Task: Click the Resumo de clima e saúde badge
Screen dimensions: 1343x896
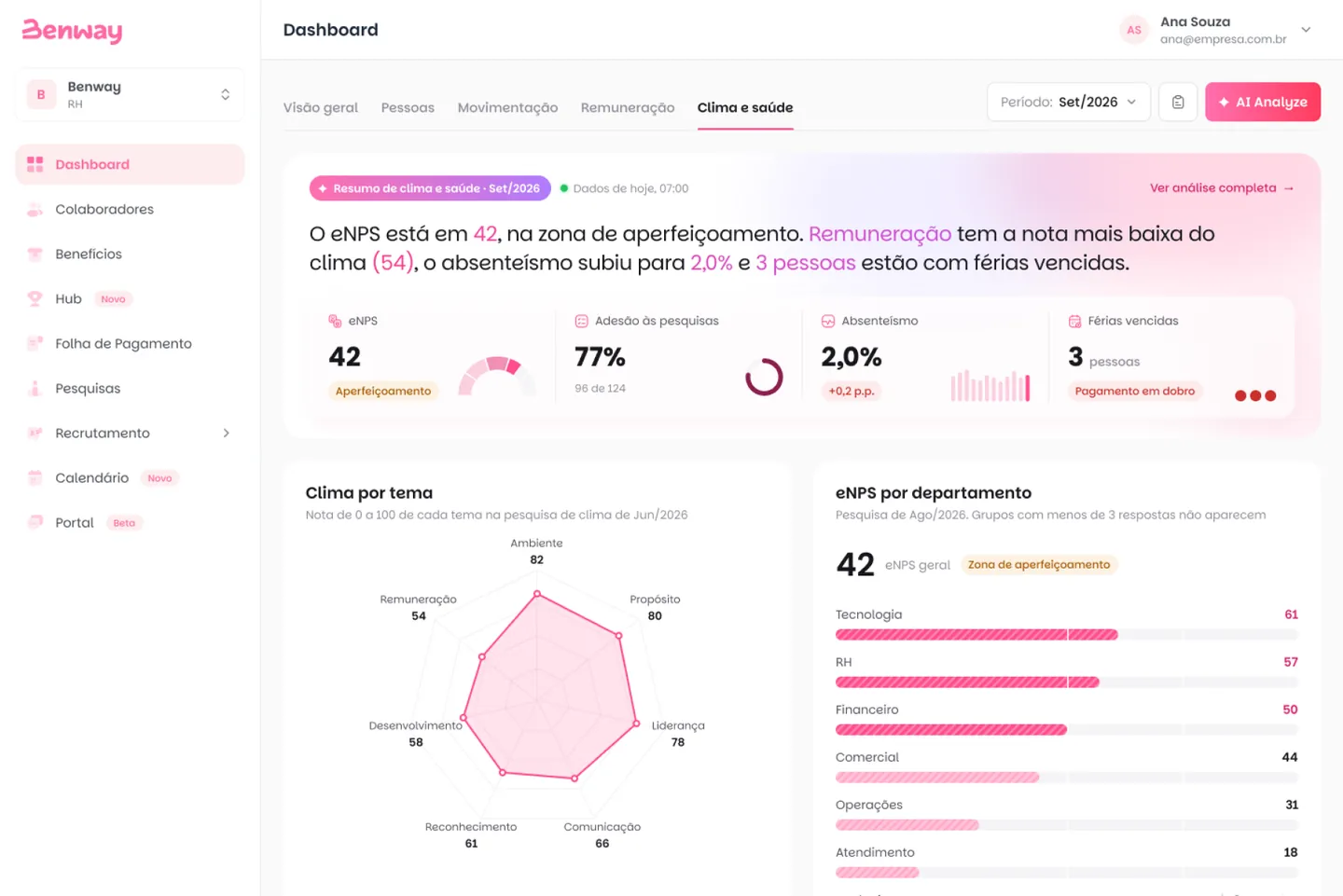Action: [x=430, y=188]
